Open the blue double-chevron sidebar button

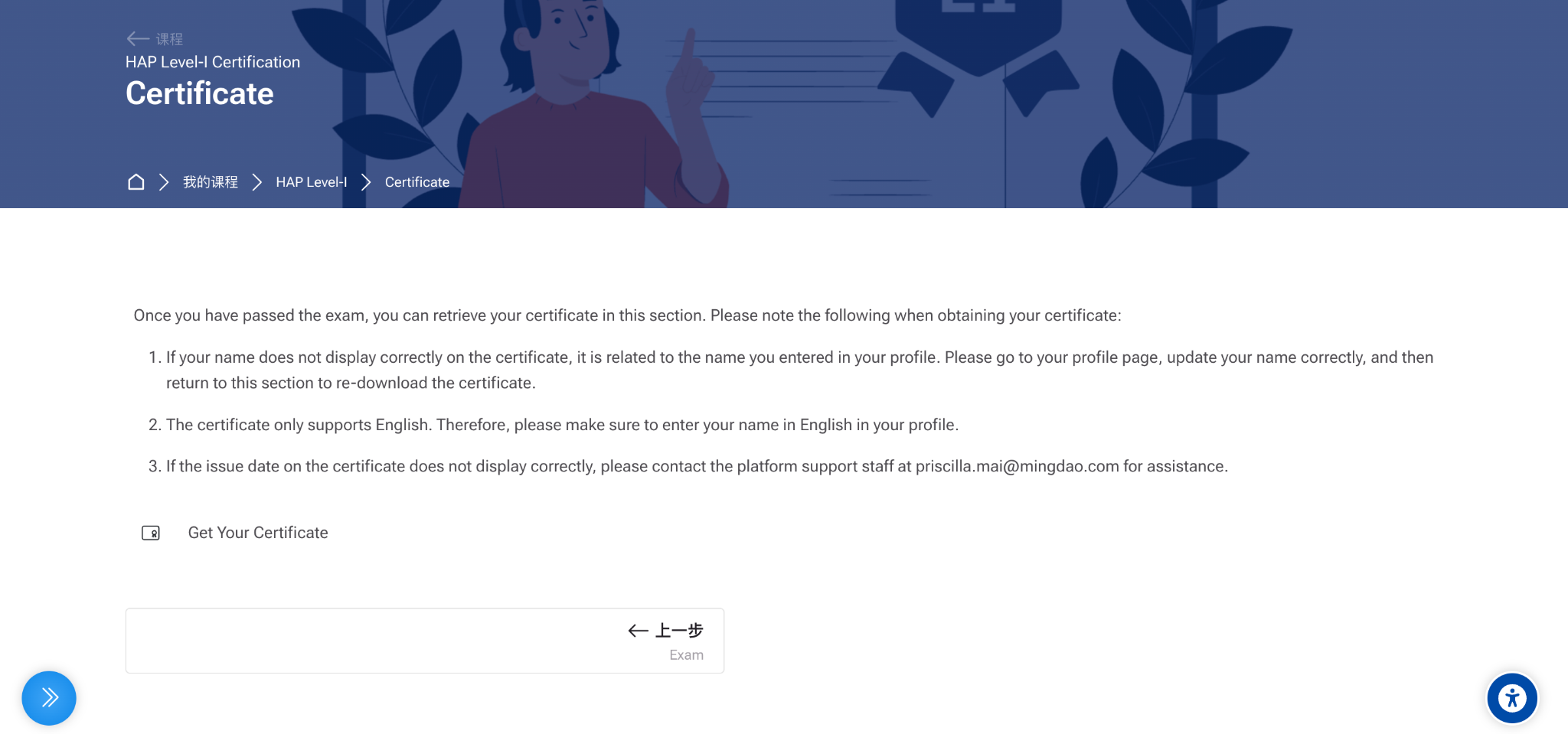(49, 698)
